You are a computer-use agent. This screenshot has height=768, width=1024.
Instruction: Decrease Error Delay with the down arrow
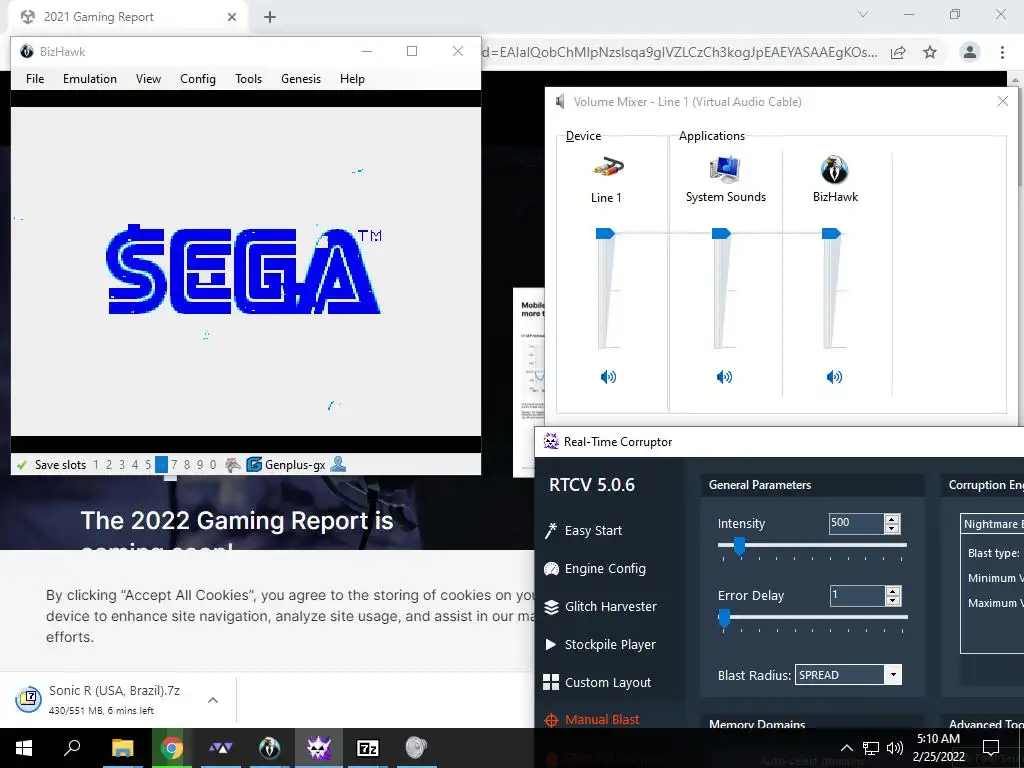pyautogui.click(x=892, y=600)
